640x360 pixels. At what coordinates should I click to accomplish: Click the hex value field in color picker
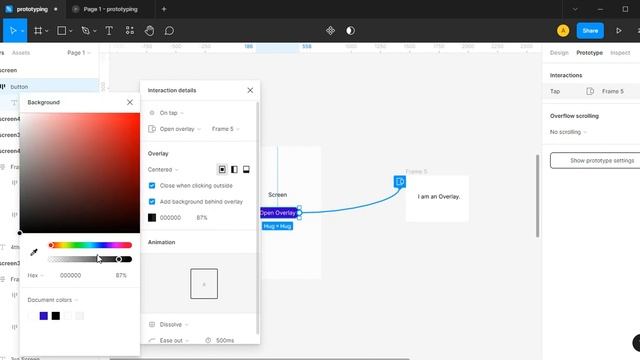[x=70, y=276]
